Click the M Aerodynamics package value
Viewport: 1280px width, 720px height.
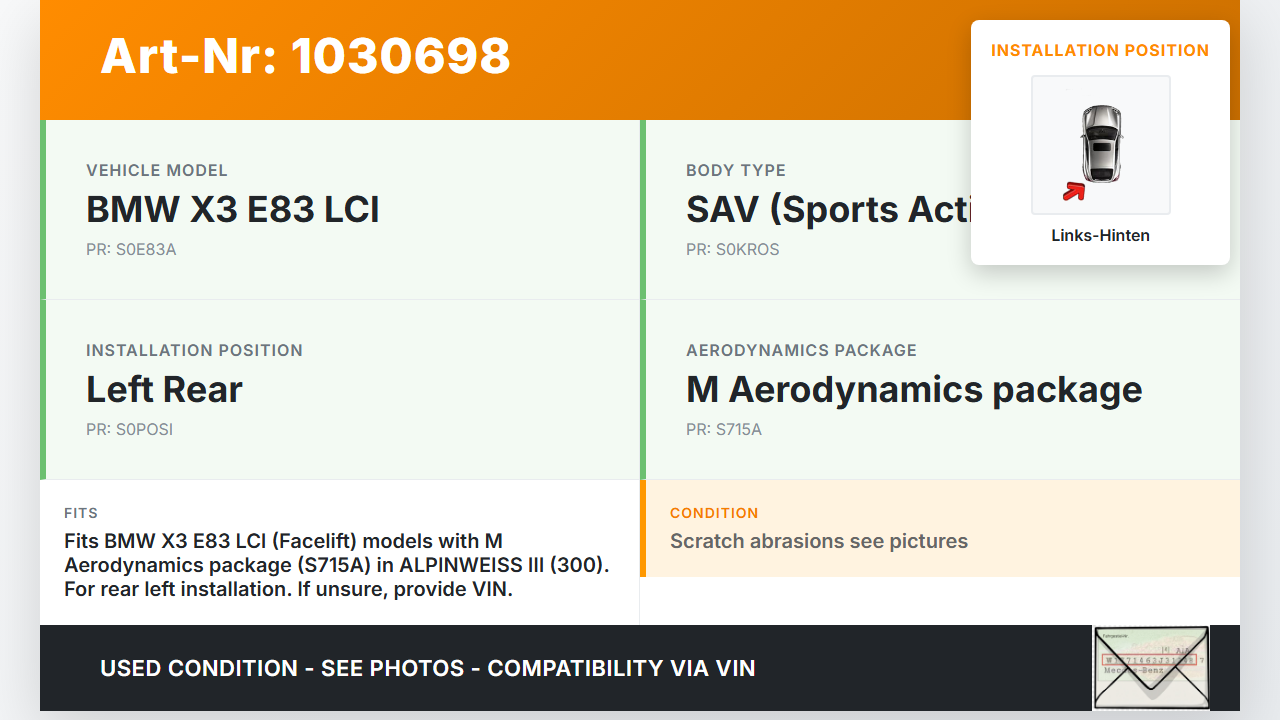click(x=914, y=389)
